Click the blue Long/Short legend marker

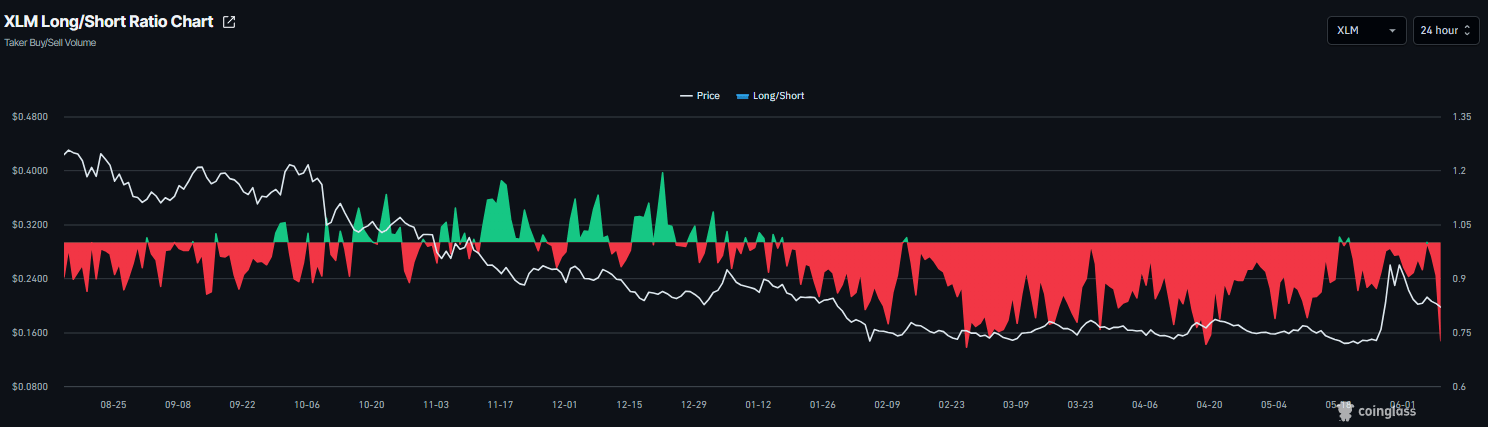click(742, 96)
